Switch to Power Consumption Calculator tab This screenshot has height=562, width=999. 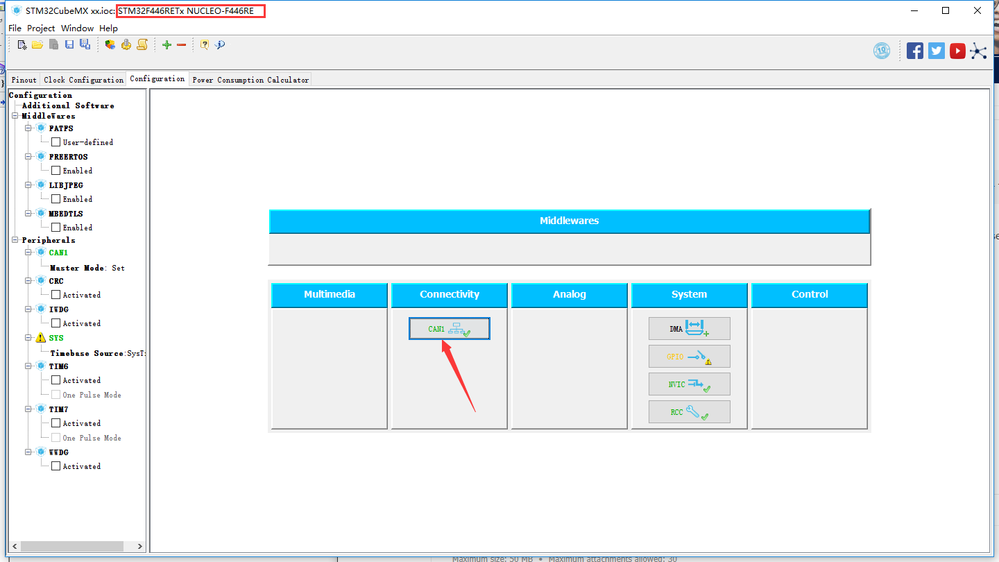point(250,80)
